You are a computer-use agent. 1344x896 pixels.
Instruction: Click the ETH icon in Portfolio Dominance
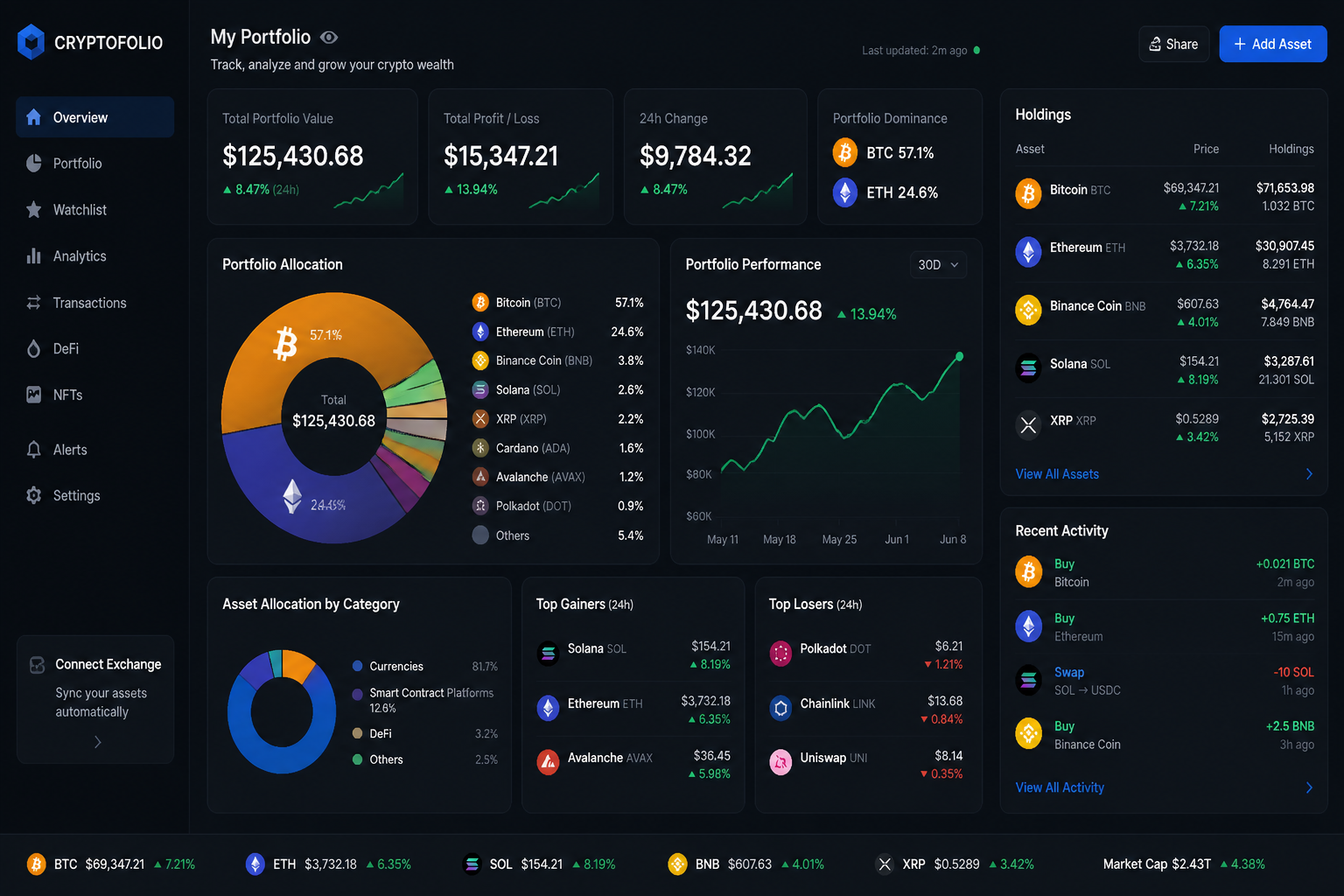[x=844, y=192]
